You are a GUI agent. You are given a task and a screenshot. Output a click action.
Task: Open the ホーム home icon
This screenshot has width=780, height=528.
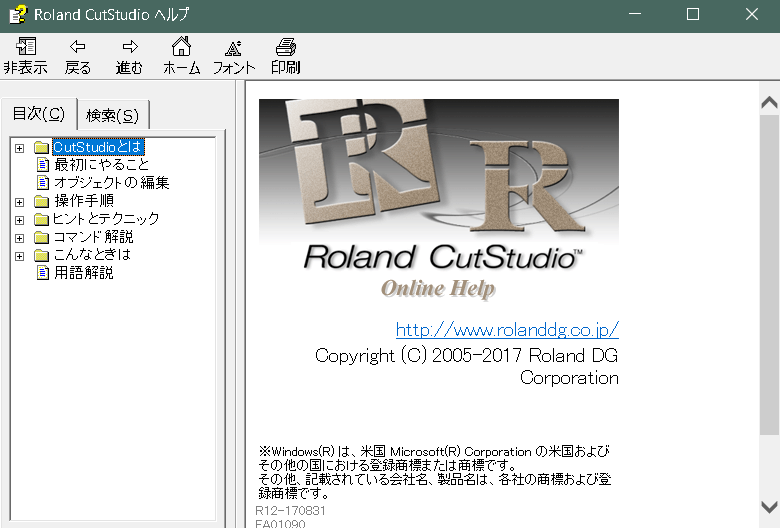(x=182, y=46)
